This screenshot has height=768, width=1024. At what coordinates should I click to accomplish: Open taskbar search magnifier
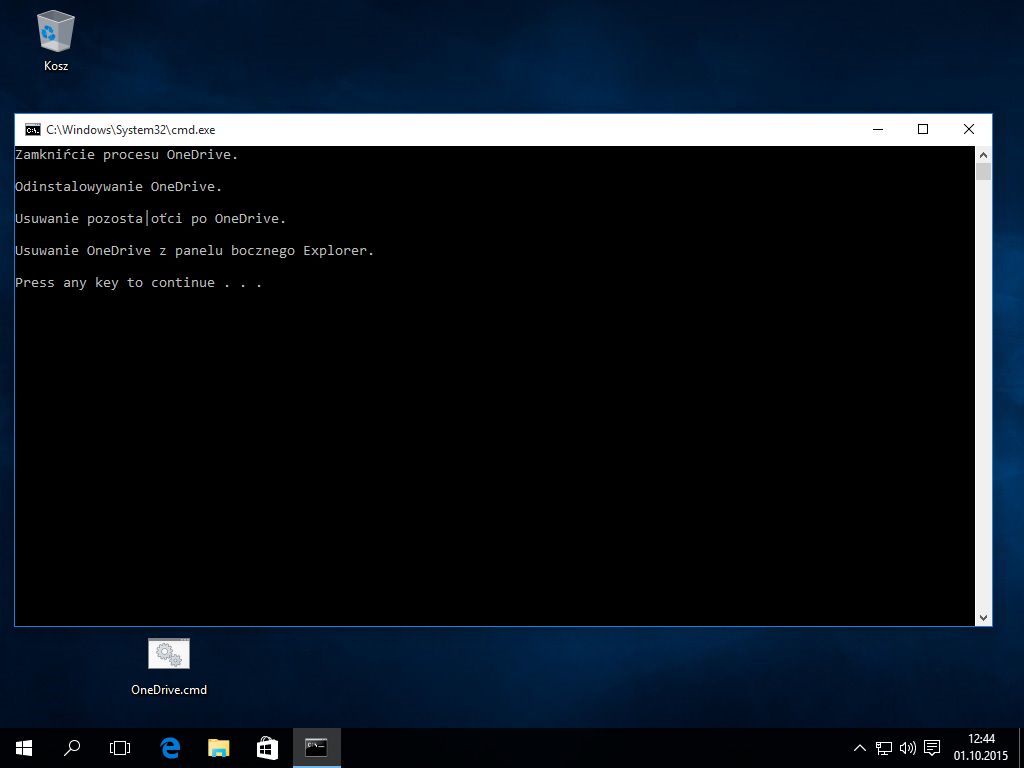coord(72,748)
